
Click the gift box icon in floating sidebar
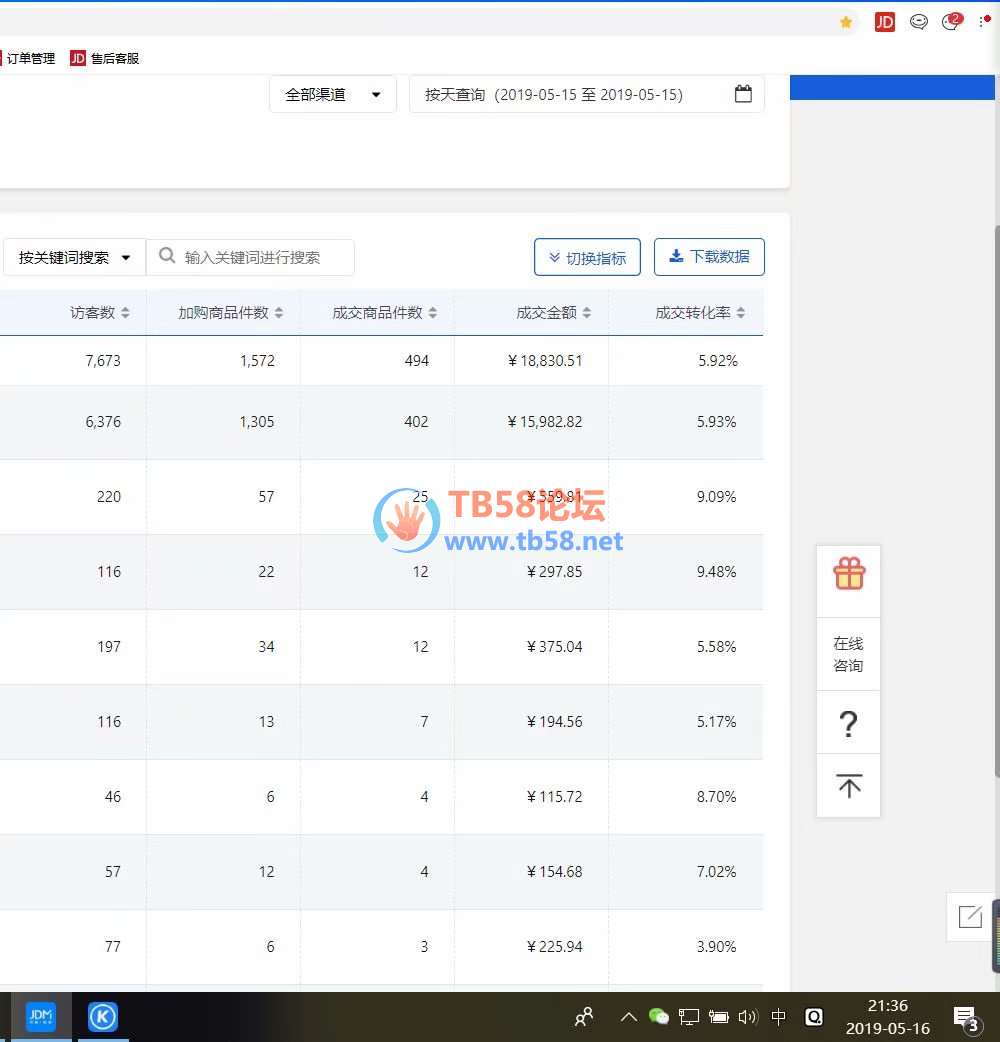[849, 575]
